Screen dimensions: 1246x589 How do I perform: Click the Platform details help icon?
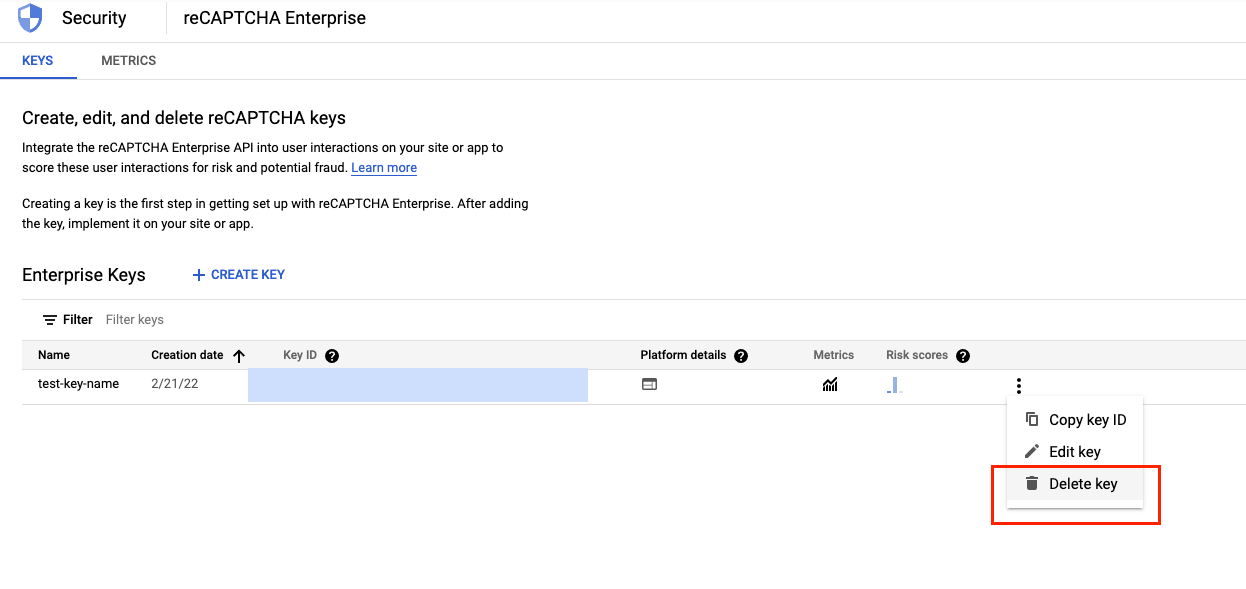click(740, 355)
